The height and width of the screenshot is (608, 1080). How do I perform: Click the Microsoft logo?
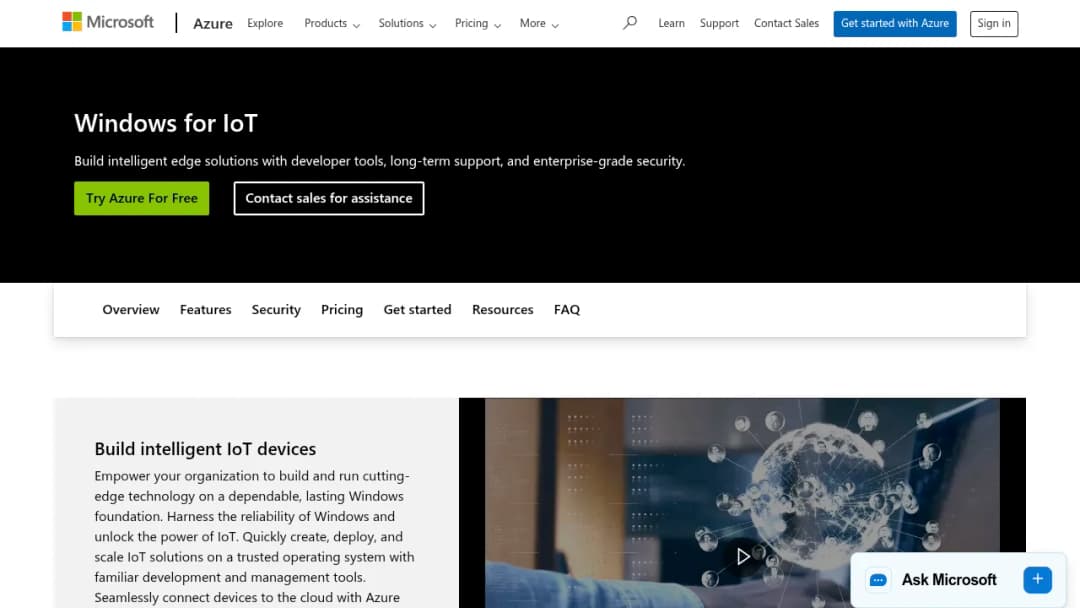tap(107, 22)
